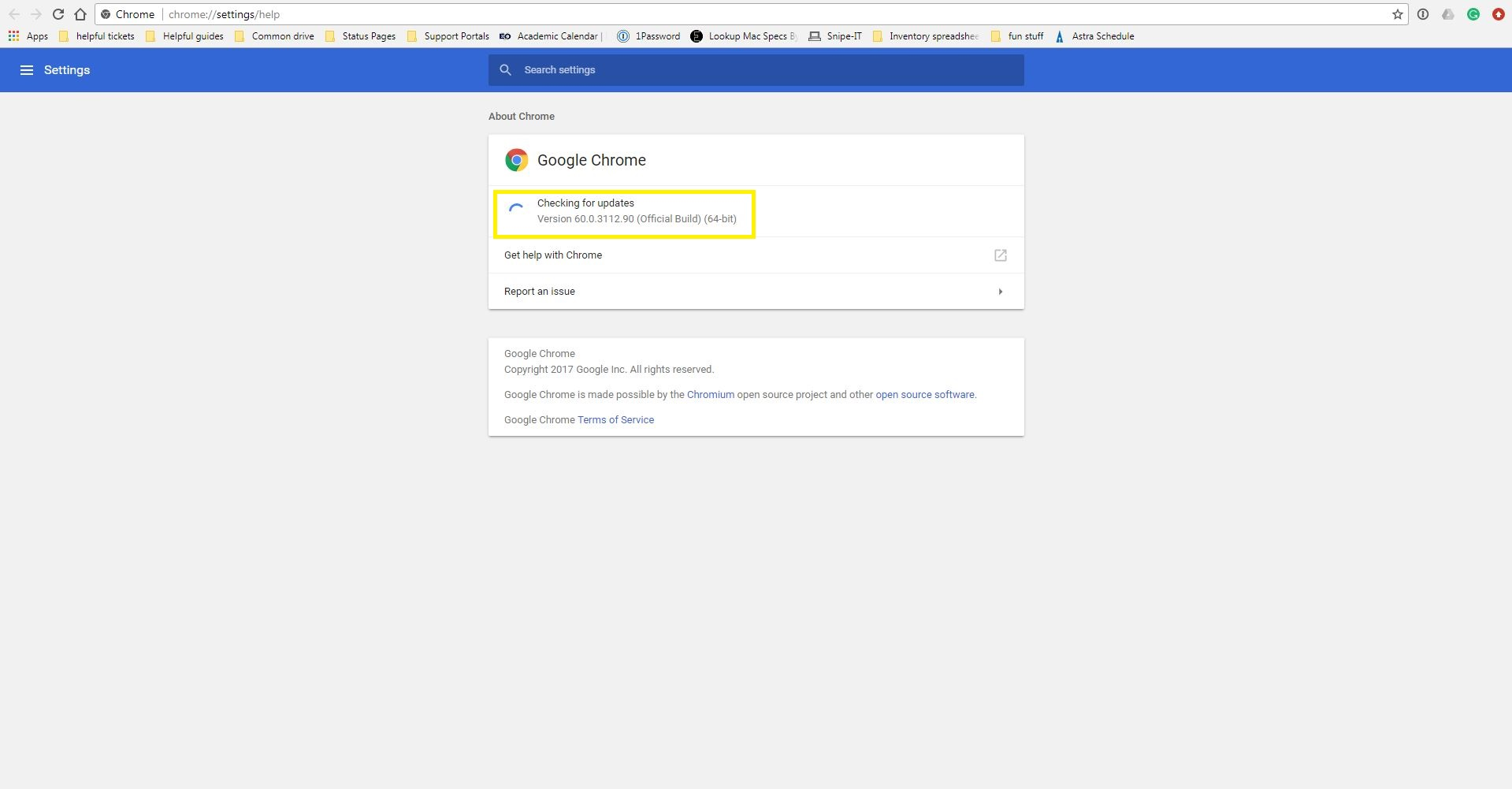Bookmark this page with the star icon
This screenshot has width=1512, height=789.
(x=1397, y=14)
